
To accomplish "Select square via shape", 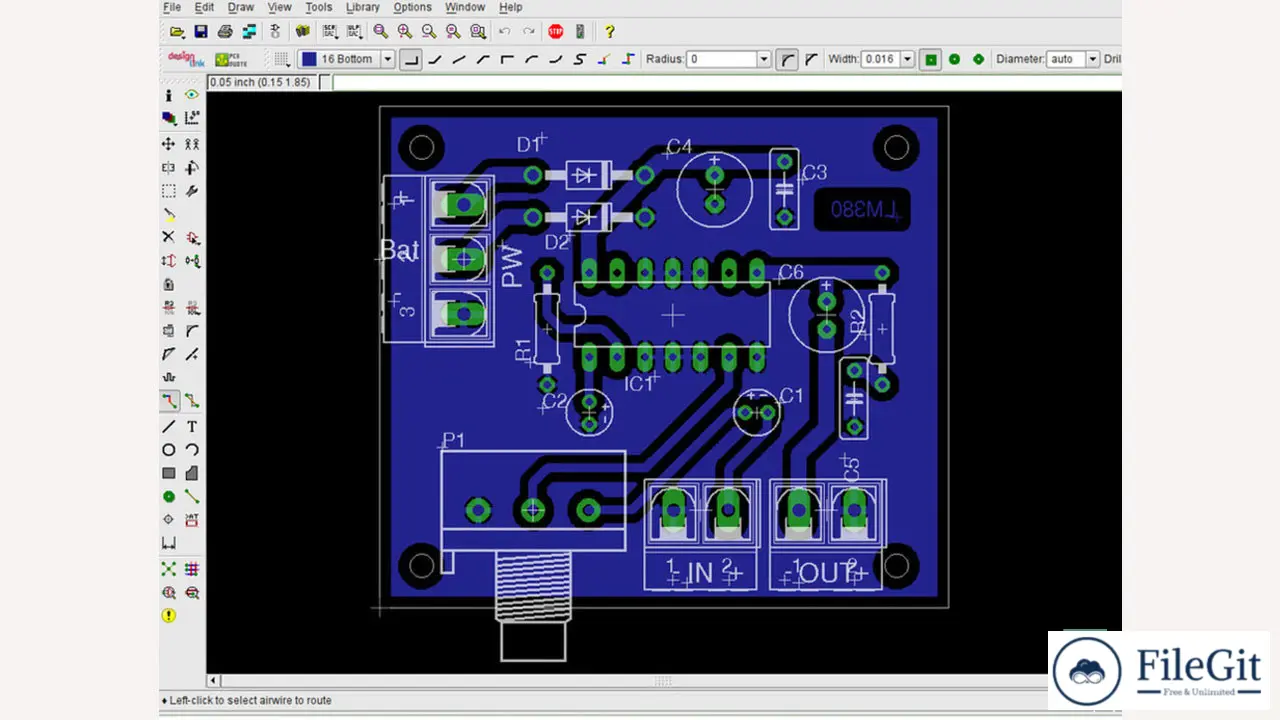I will tap(931, 59).
